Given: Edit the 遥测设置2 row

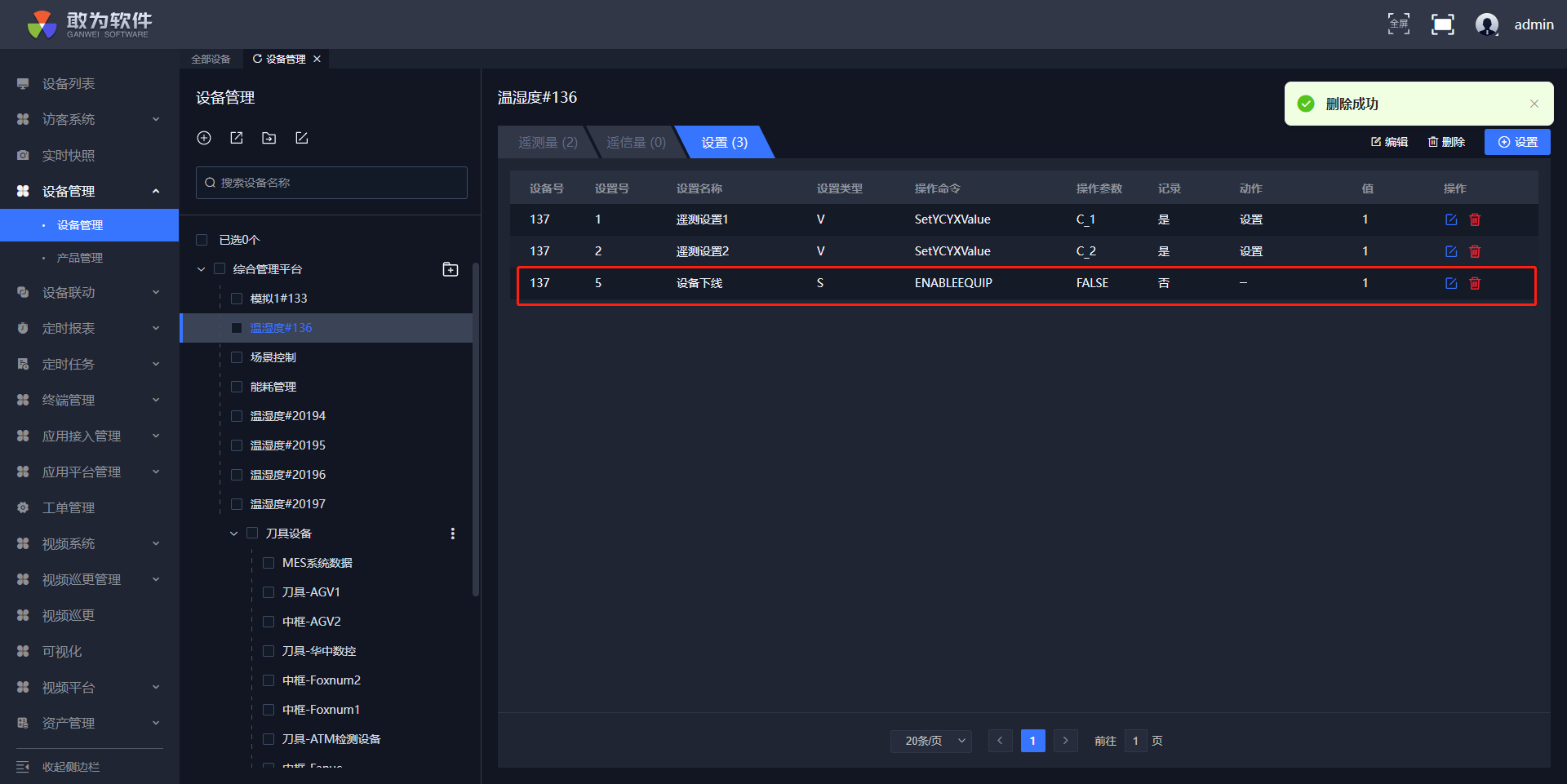Looking at the screenshot, I should point(1451,251).
